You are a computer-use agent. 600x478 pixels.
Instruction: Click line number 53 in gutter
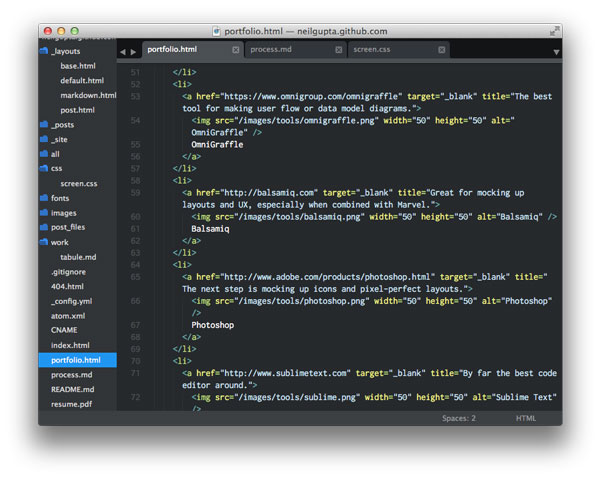pyautogui.click(x=135, y=96)
